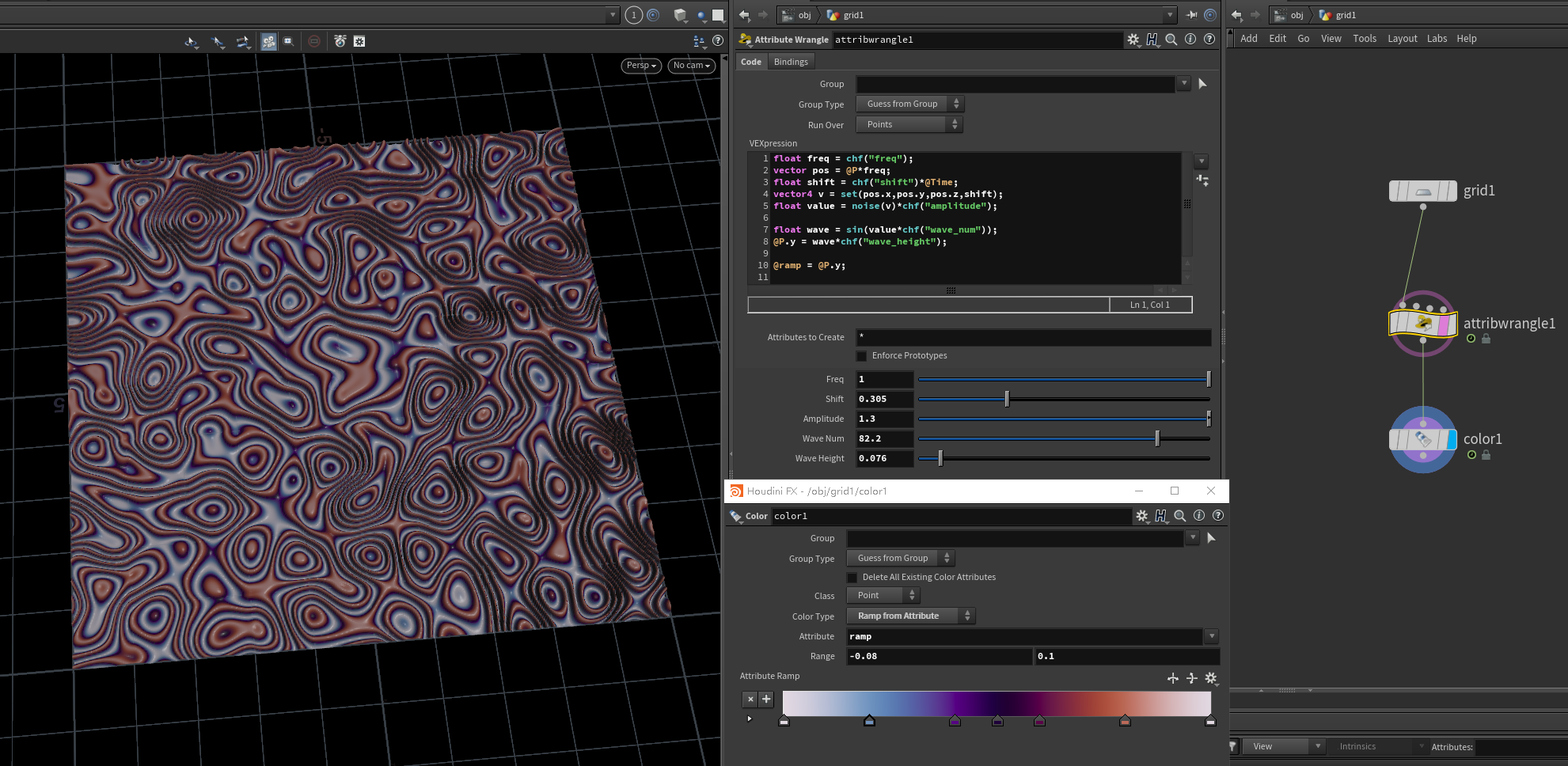1568x766 pixels.
Task: Open the Run Over dropdown
Action: click(909, 125)
